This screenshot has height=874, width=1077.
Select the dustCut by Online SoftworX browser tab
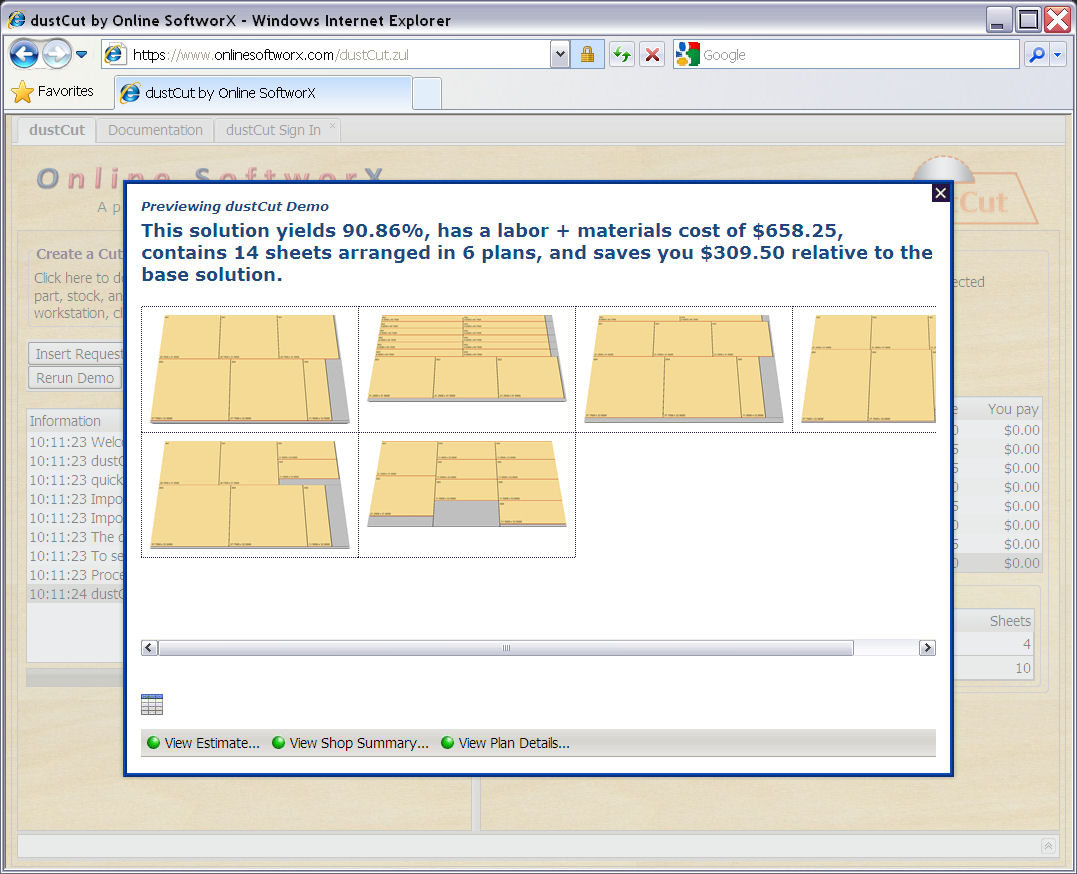pos(264,93)
